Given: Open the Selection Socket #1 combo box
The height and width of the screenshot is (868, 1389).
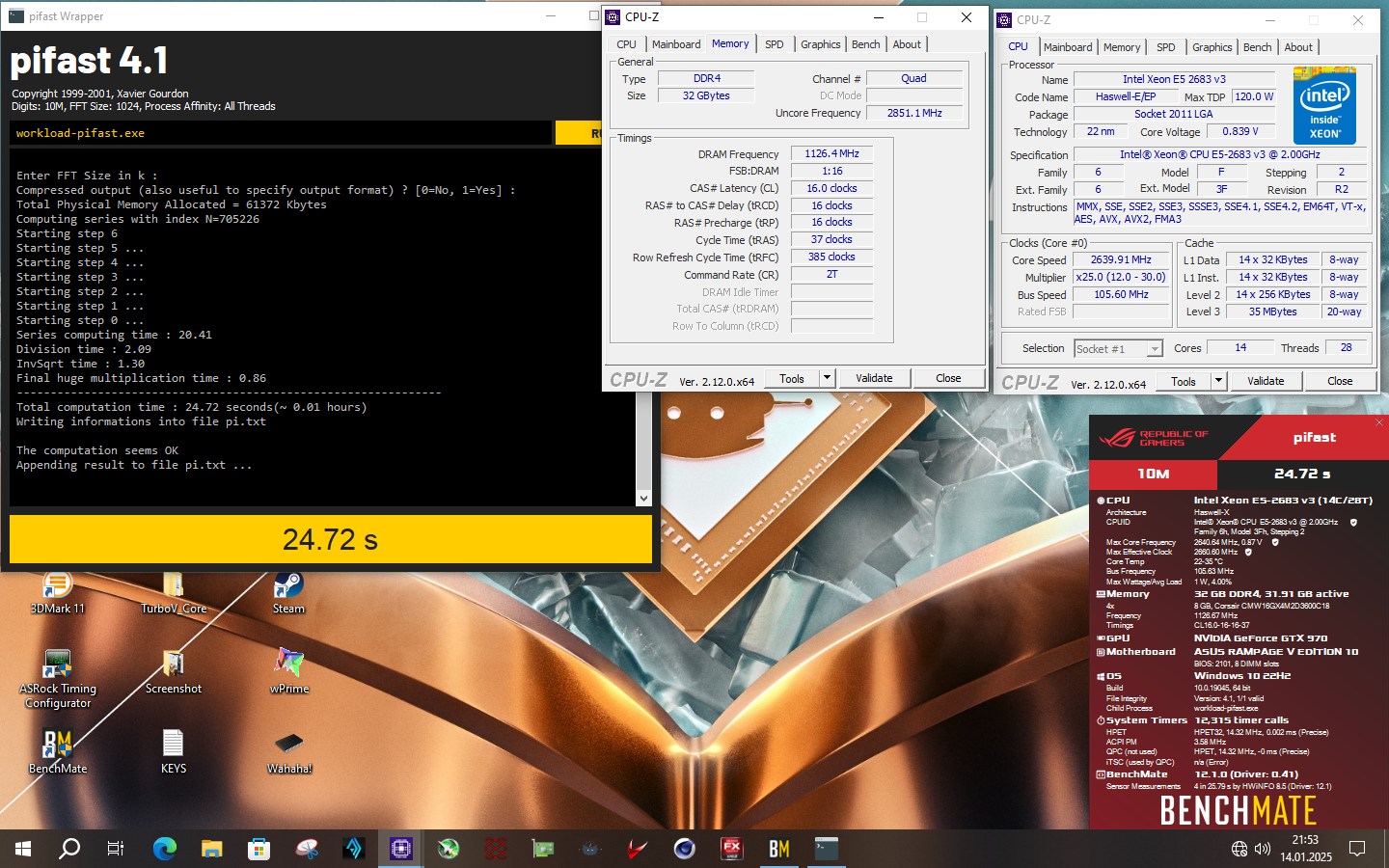Looking at the screenshot, I should 1118,348.
